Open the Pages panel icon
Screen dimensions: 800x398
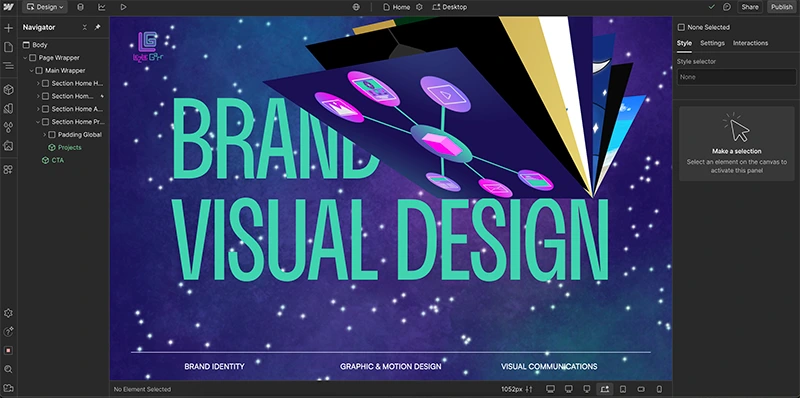click(8, 47)
